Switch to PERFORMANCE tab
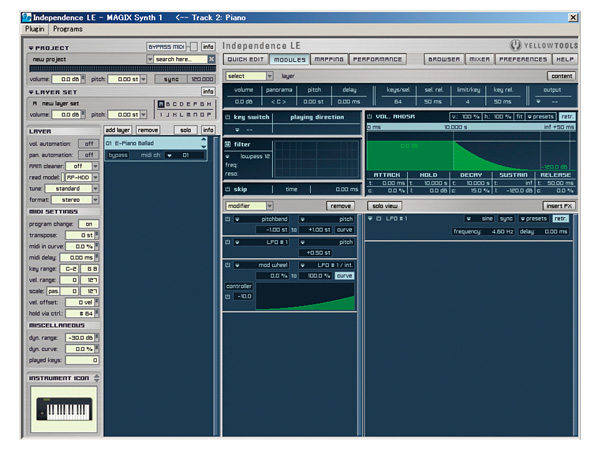Viewport: 600px width, 450px height. [377, 59]
